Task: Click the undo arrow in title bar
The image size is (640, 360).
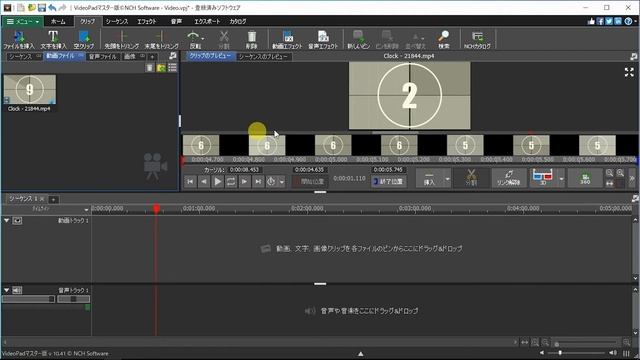Action: [52, 7]
